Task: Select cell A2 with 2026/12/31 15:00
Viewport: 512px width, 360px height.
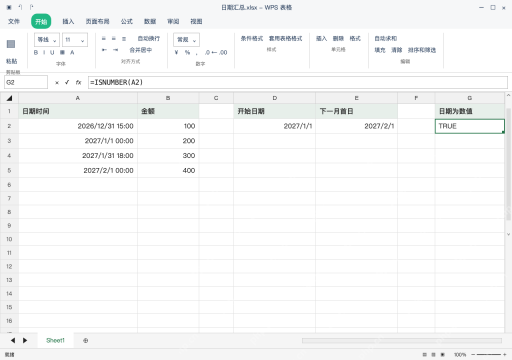Action: 78,126
